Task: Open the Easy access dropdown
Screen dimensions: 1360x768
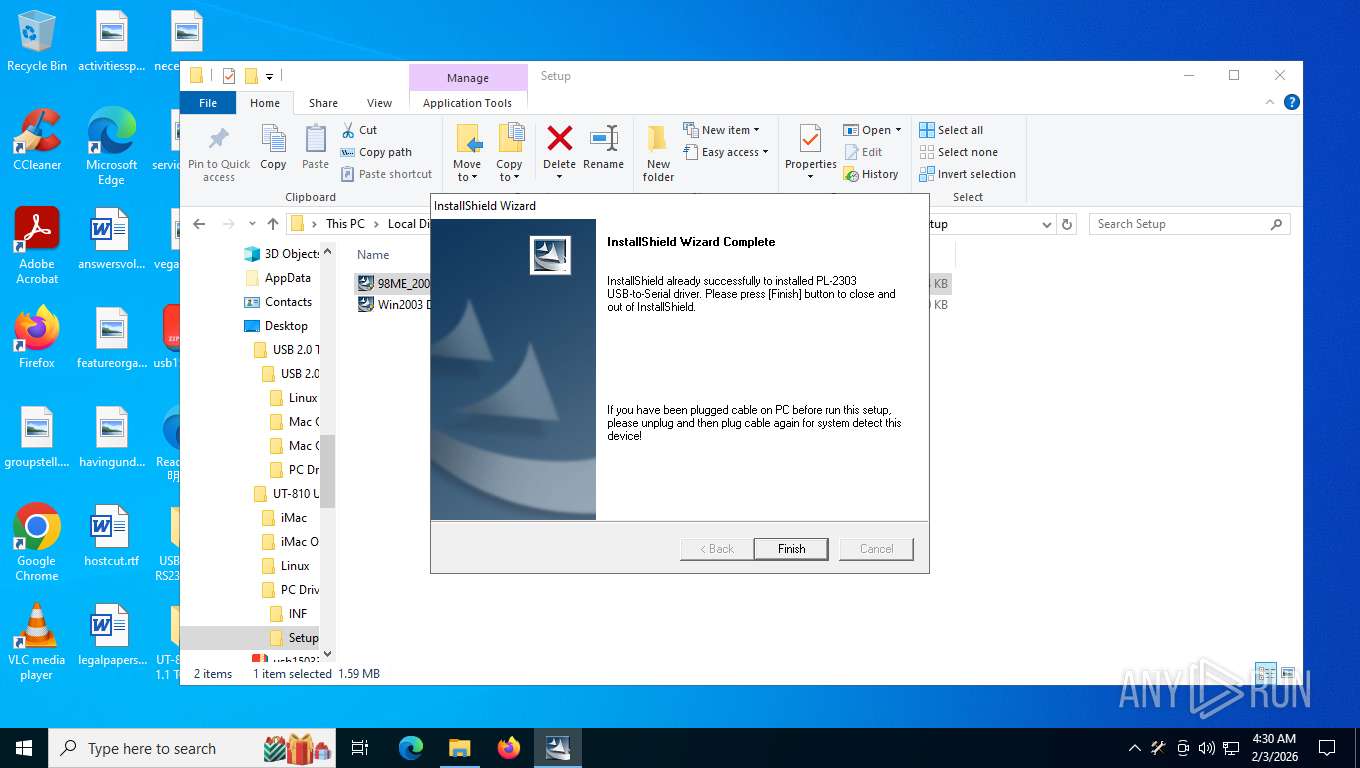Action: 726,152
